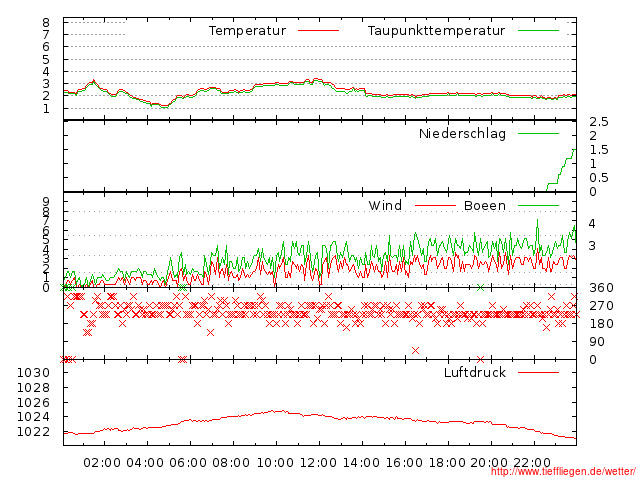This screenshot has height=480, width=640.
Task: Click the Niederschlag legend label
Action: pos(462,133)
